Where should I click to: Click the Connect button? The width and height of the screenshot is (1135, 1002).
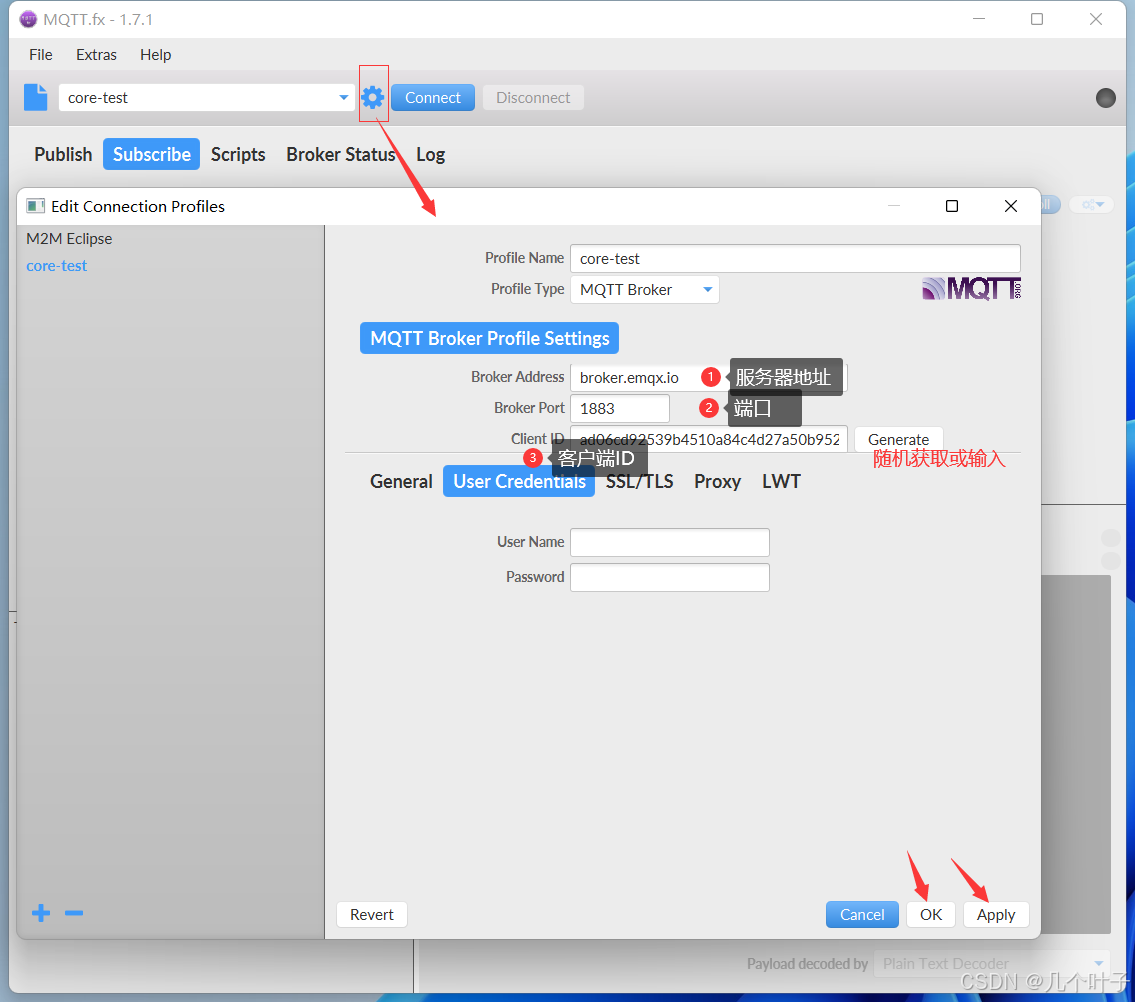[433, 98]
